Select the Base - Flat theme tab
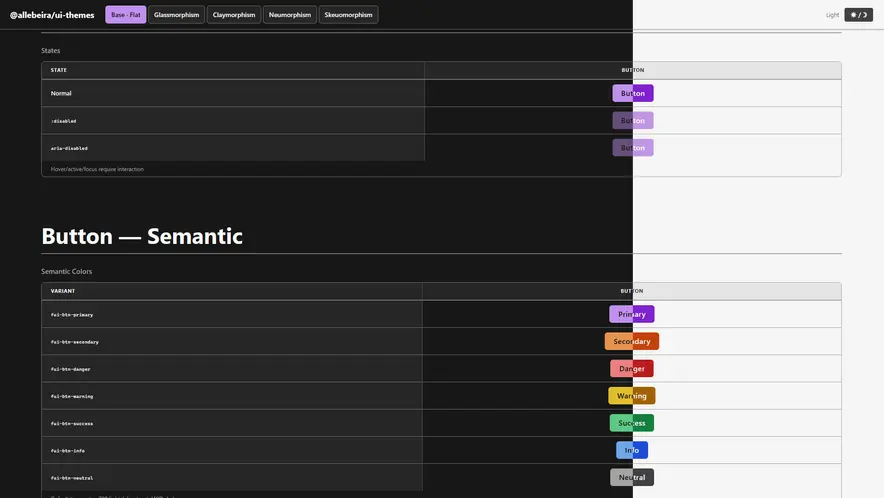 [x=126, y=15]
